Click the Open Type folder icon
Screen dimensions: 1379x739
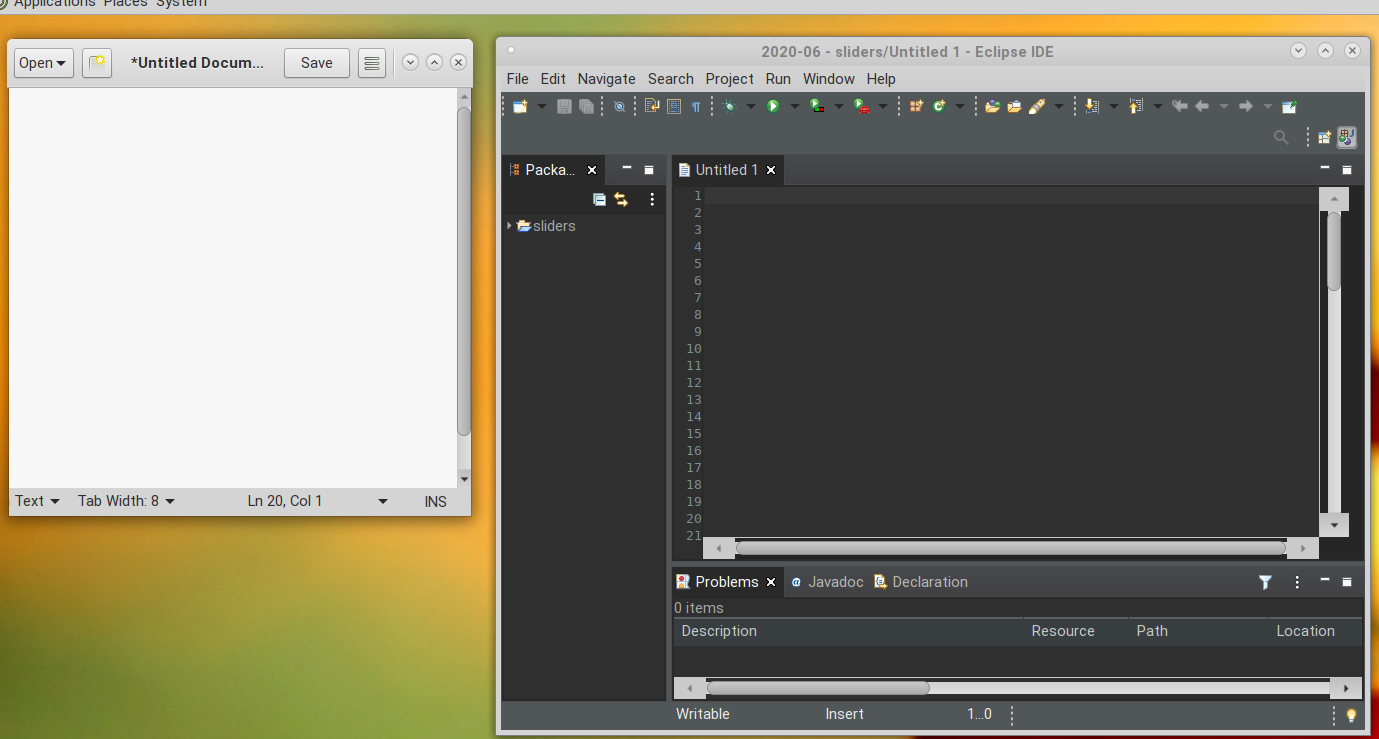992,106
